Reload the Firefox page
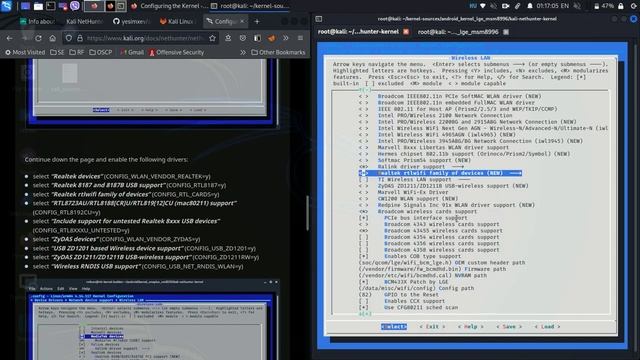This screenshot has width=640, height=360. pos(38,38)
